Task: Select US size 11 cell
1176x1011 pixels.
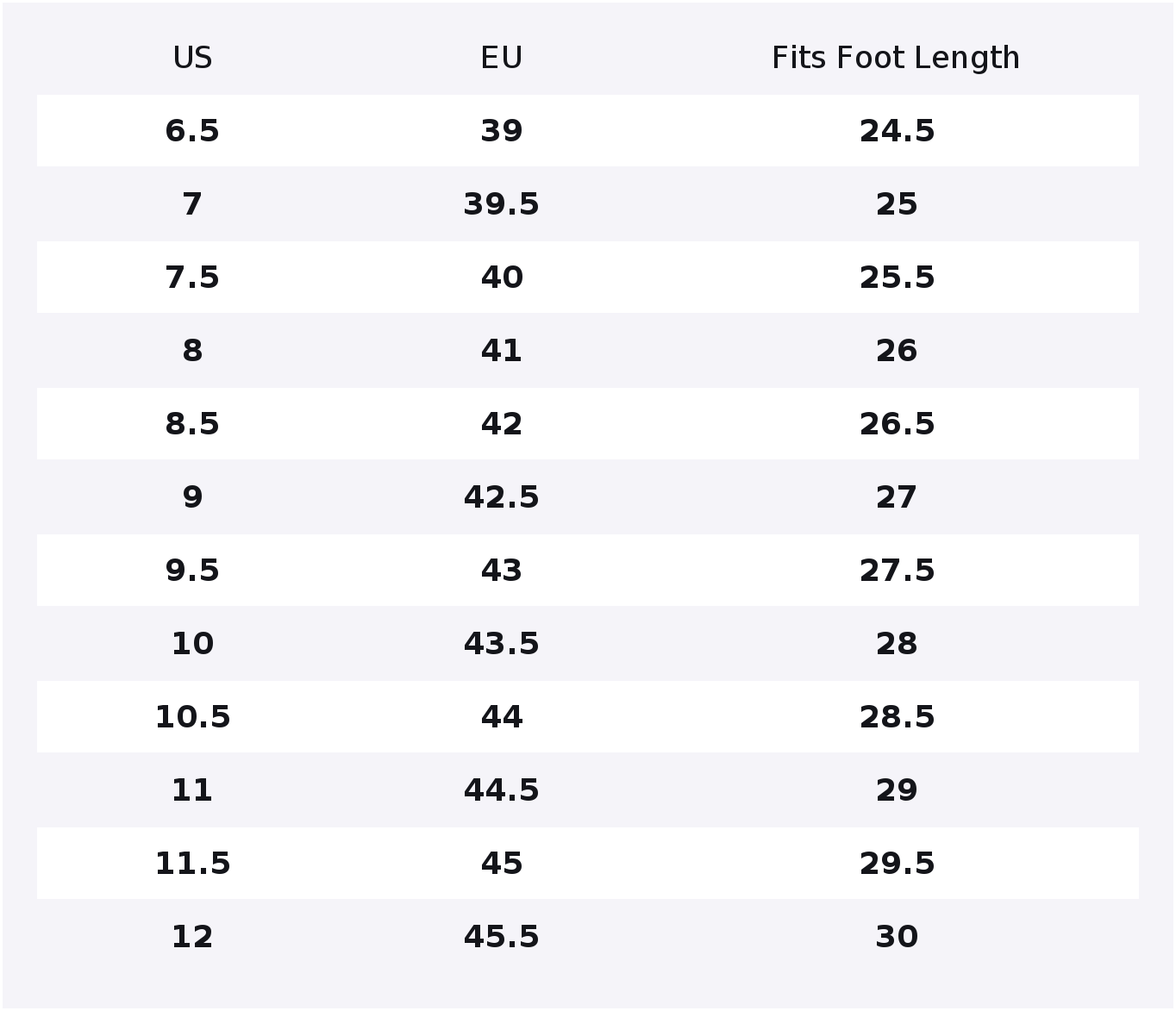Action: pyautogui.click(x=192, y=790)
